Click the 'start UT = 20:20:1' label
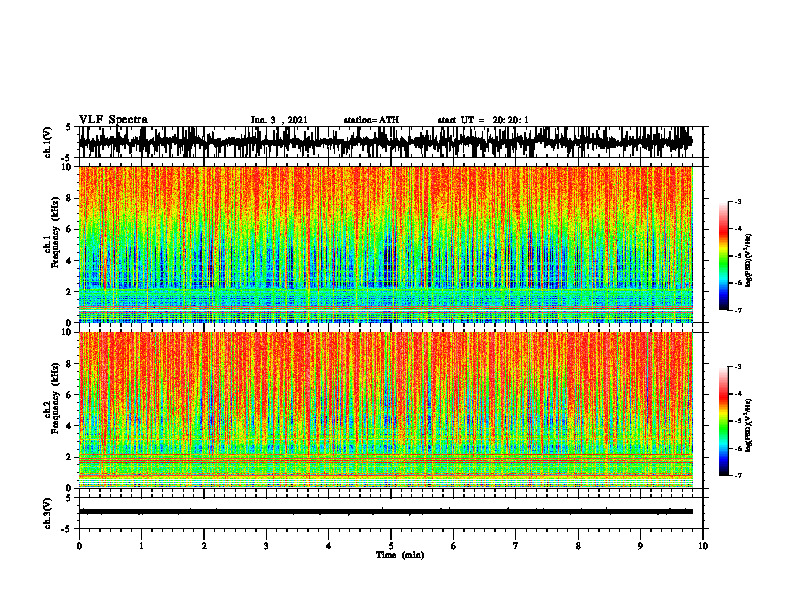This screenshot has height=612, width=792. [483, 120]
